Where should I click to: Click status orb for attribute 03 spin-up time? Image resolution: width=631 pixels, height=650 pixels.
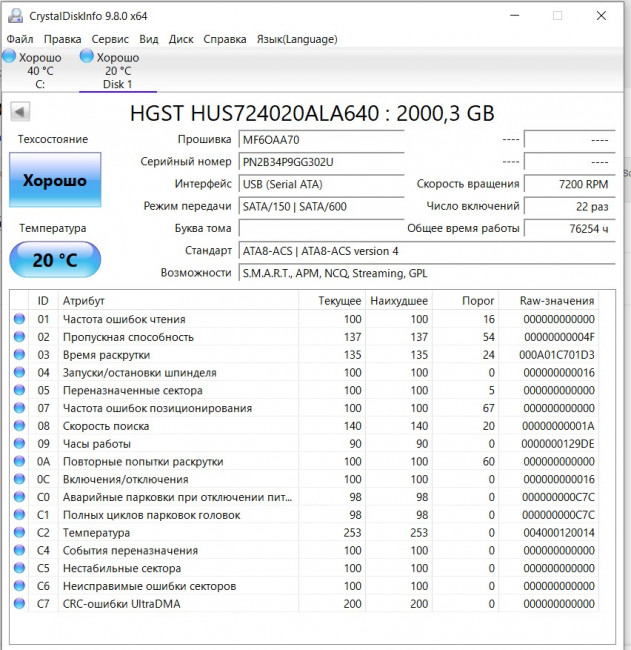coord(19,354)
